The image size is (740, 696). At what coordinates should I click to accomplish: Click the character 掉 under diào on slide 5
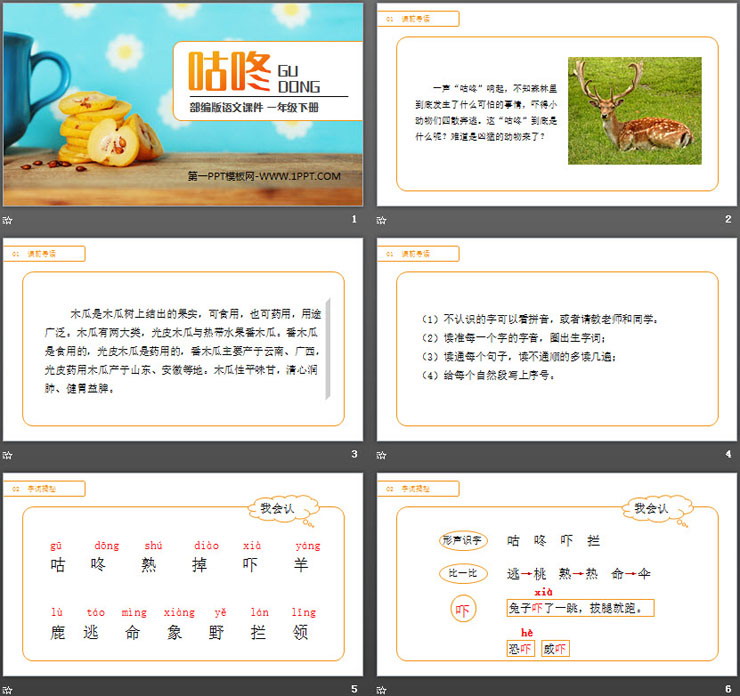[x=199, y=564]
